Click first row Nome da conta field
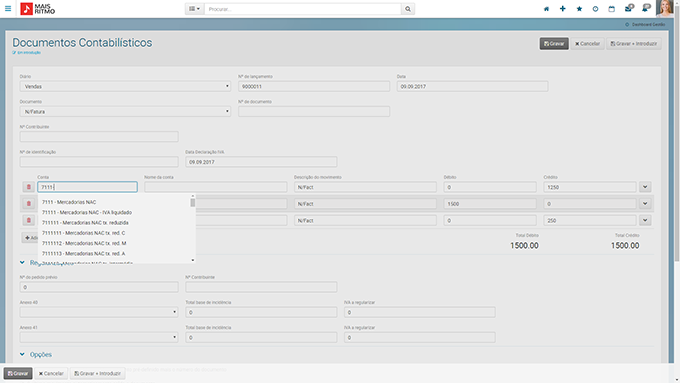 [x=216, y=187]
